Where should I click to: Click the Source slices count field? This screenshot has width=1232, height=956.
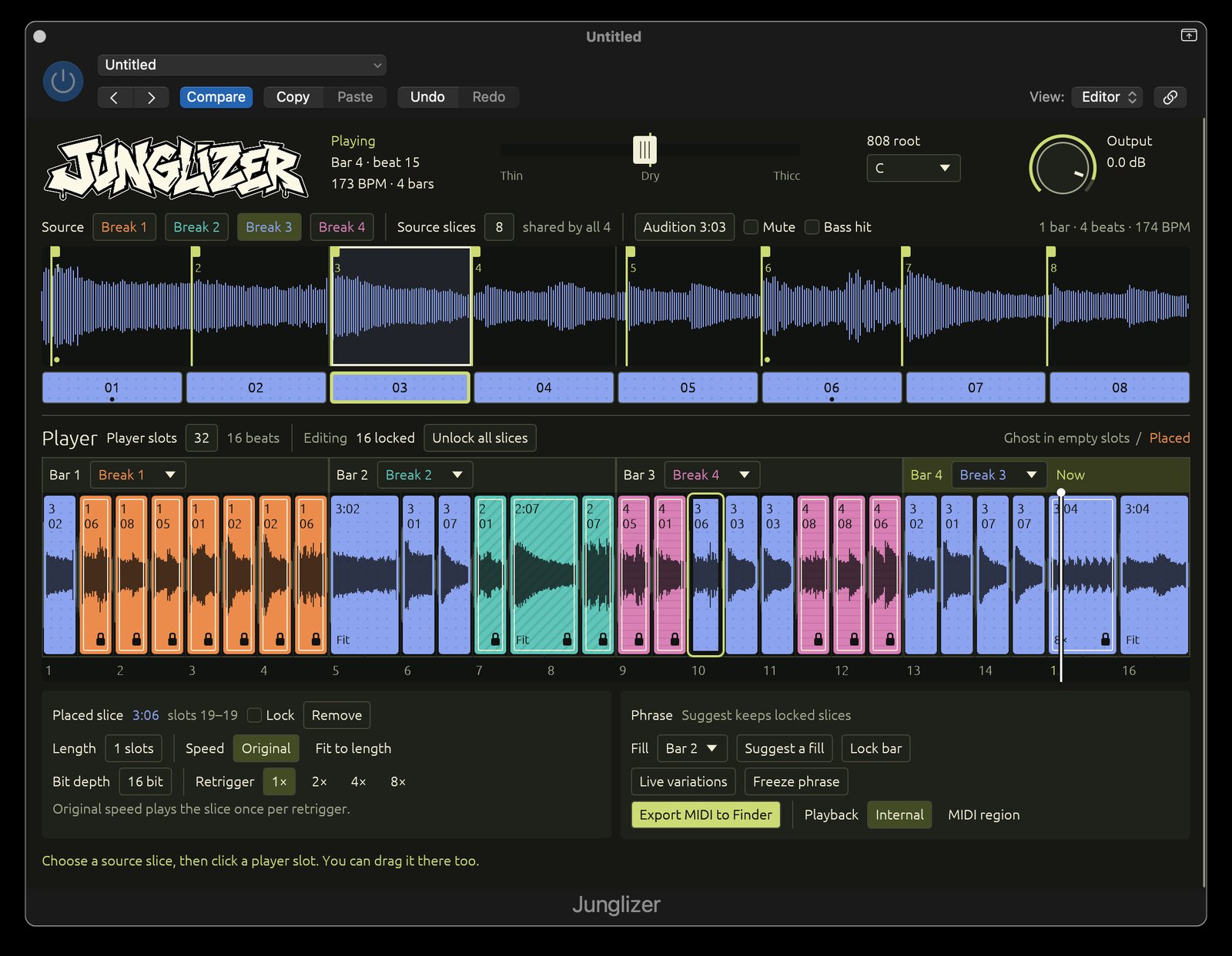[499, 227]
